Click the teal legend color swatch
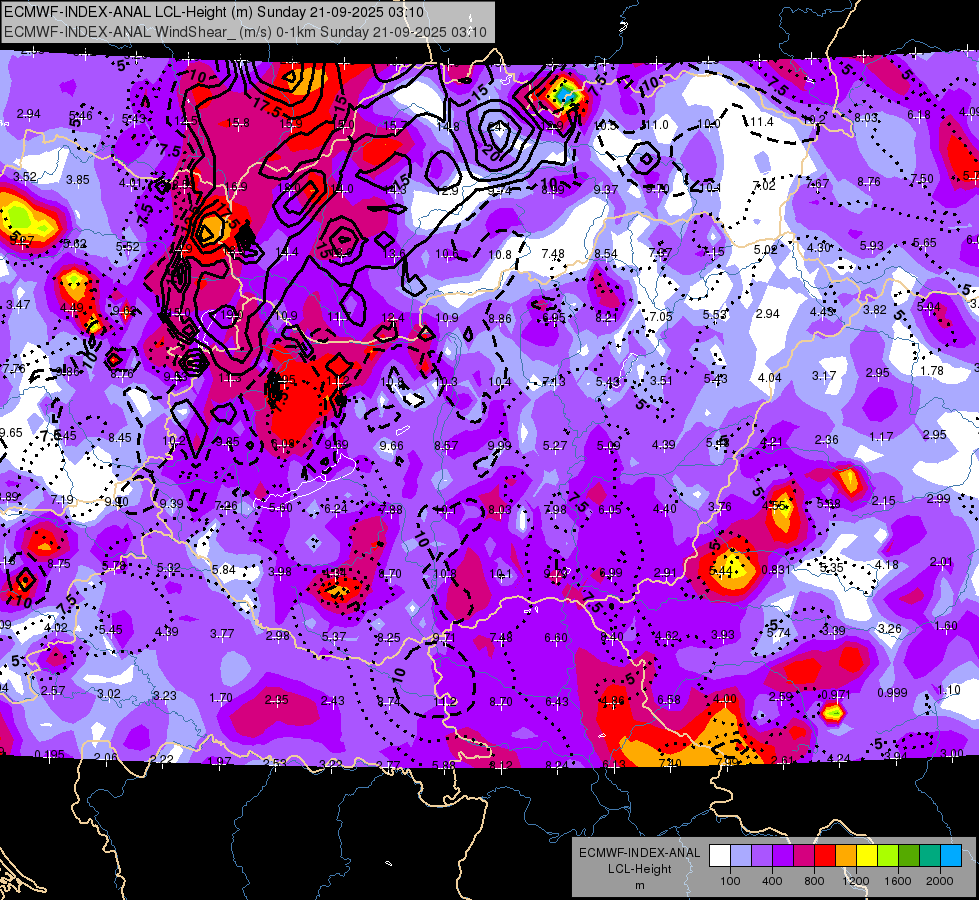The width and height of the screenshot is (979, 900). click(930, 856)
